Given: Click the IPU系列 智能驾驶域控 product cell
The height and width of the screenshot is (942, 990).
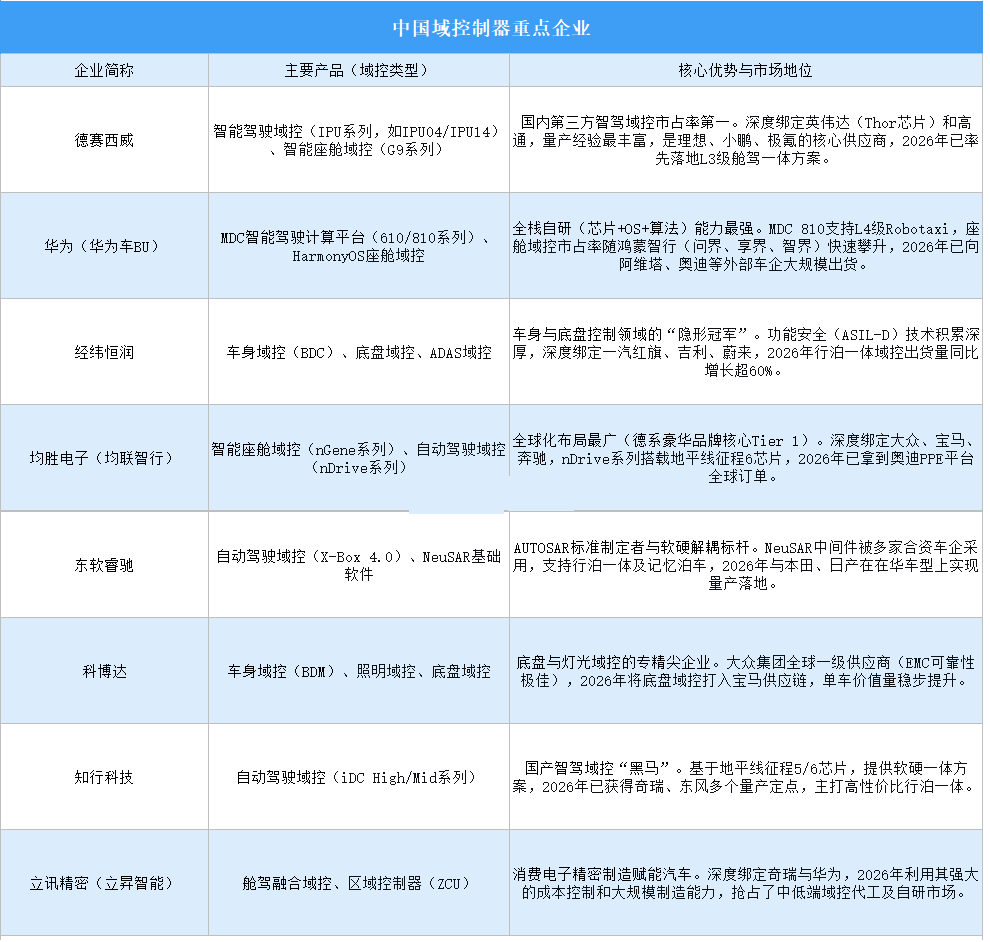Looking at the screenshot, I should [359, 140].
